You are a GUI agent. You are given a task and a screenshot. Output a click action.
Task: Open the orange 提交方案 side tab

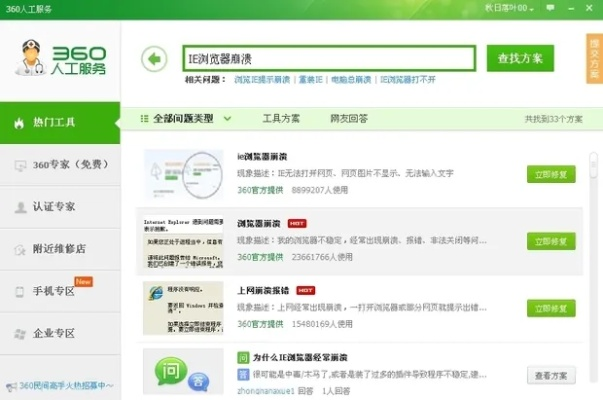[x=594, y=58]
